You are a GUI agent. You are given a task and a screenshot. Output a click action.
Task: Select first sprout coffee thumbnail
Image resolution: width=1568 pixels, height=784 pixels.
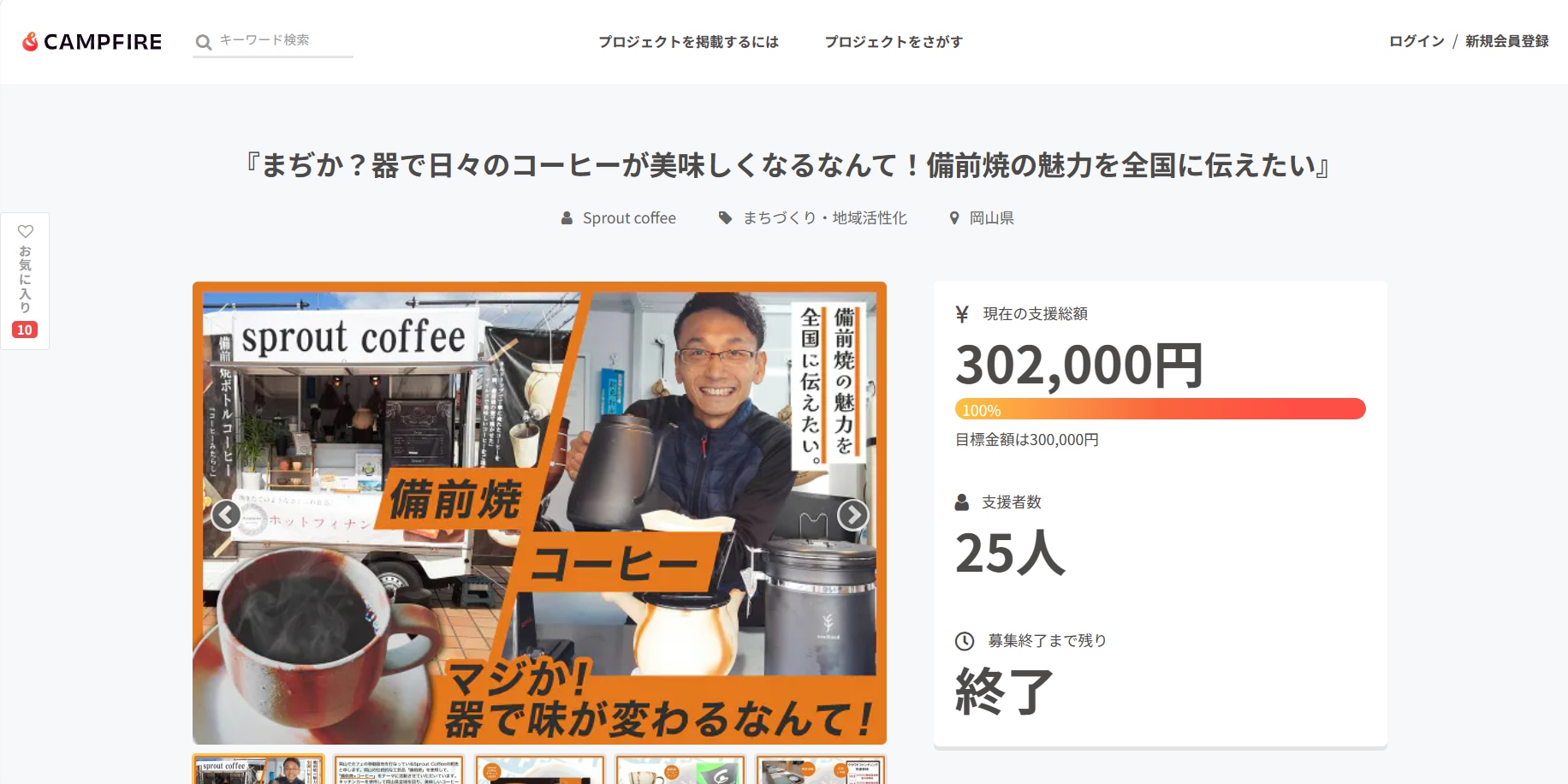click(258, 769)
